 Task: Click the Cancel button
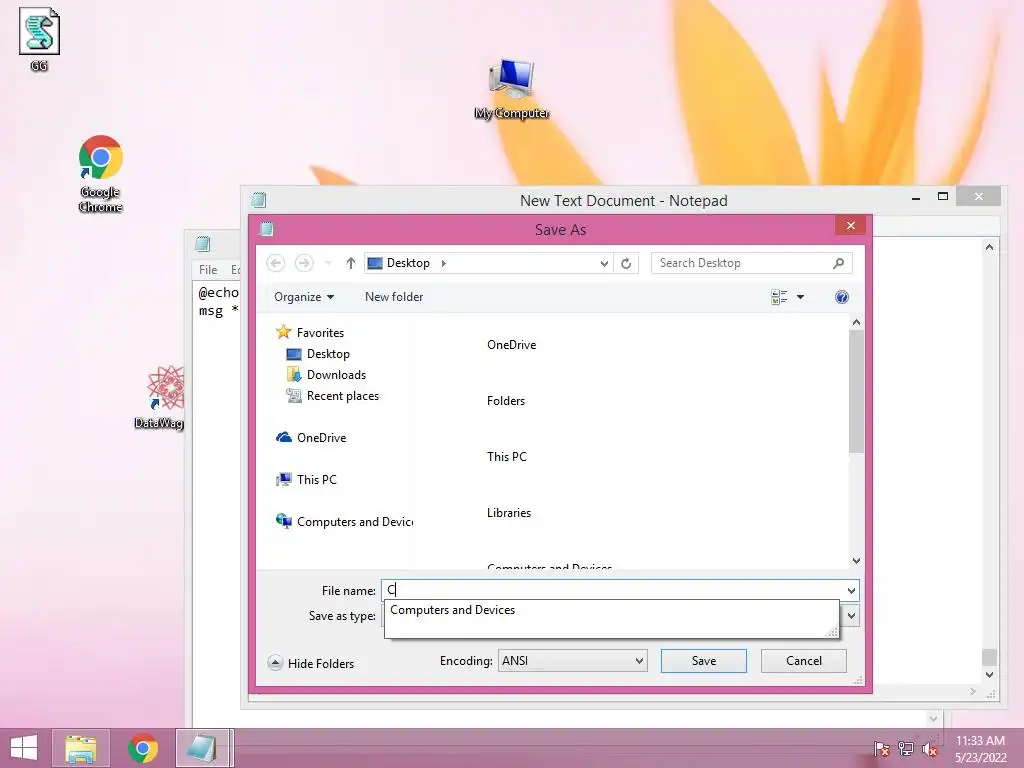coord(803,661)
